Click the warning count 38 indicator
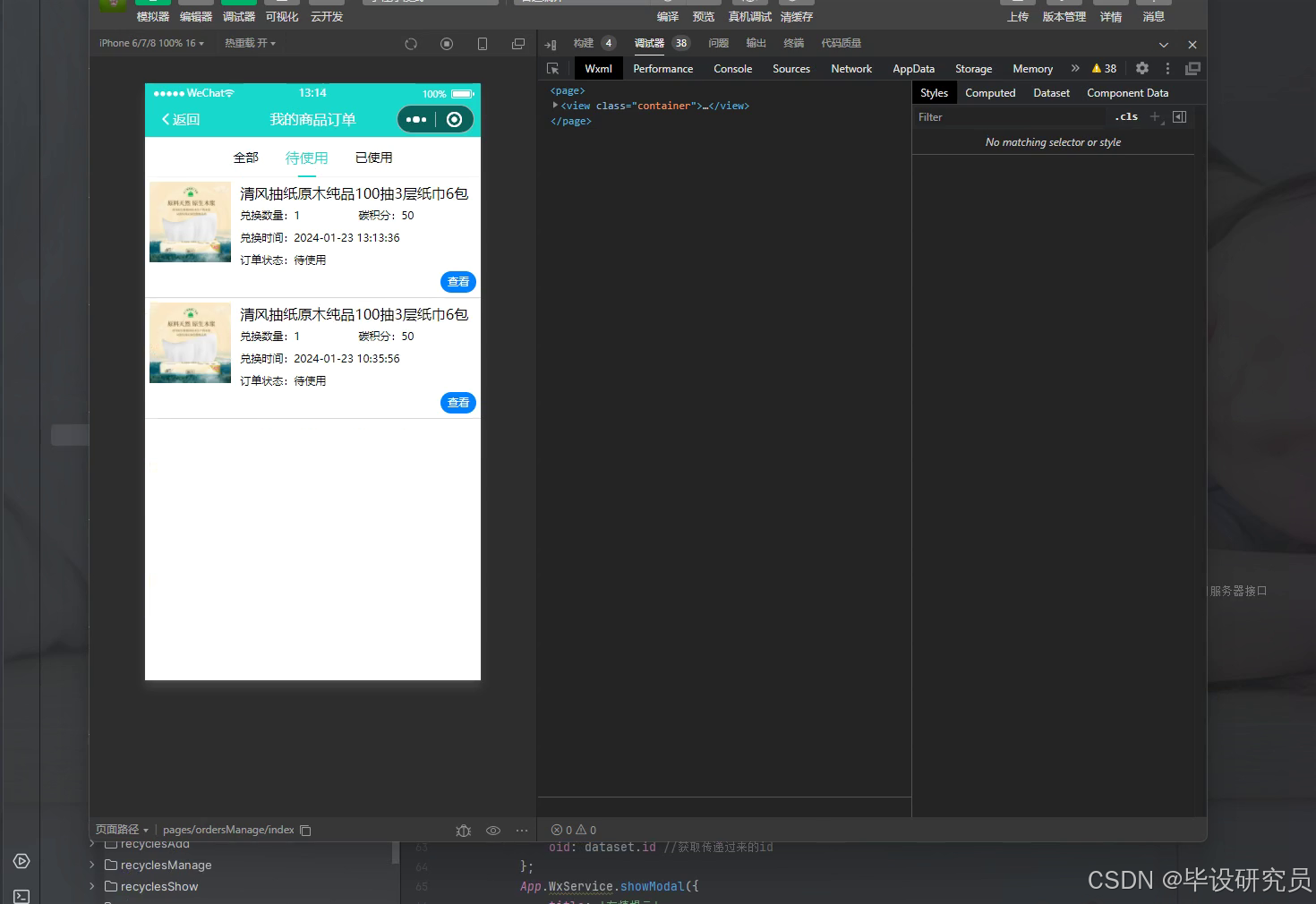The image size is (1316, 904). (1104, 69)
